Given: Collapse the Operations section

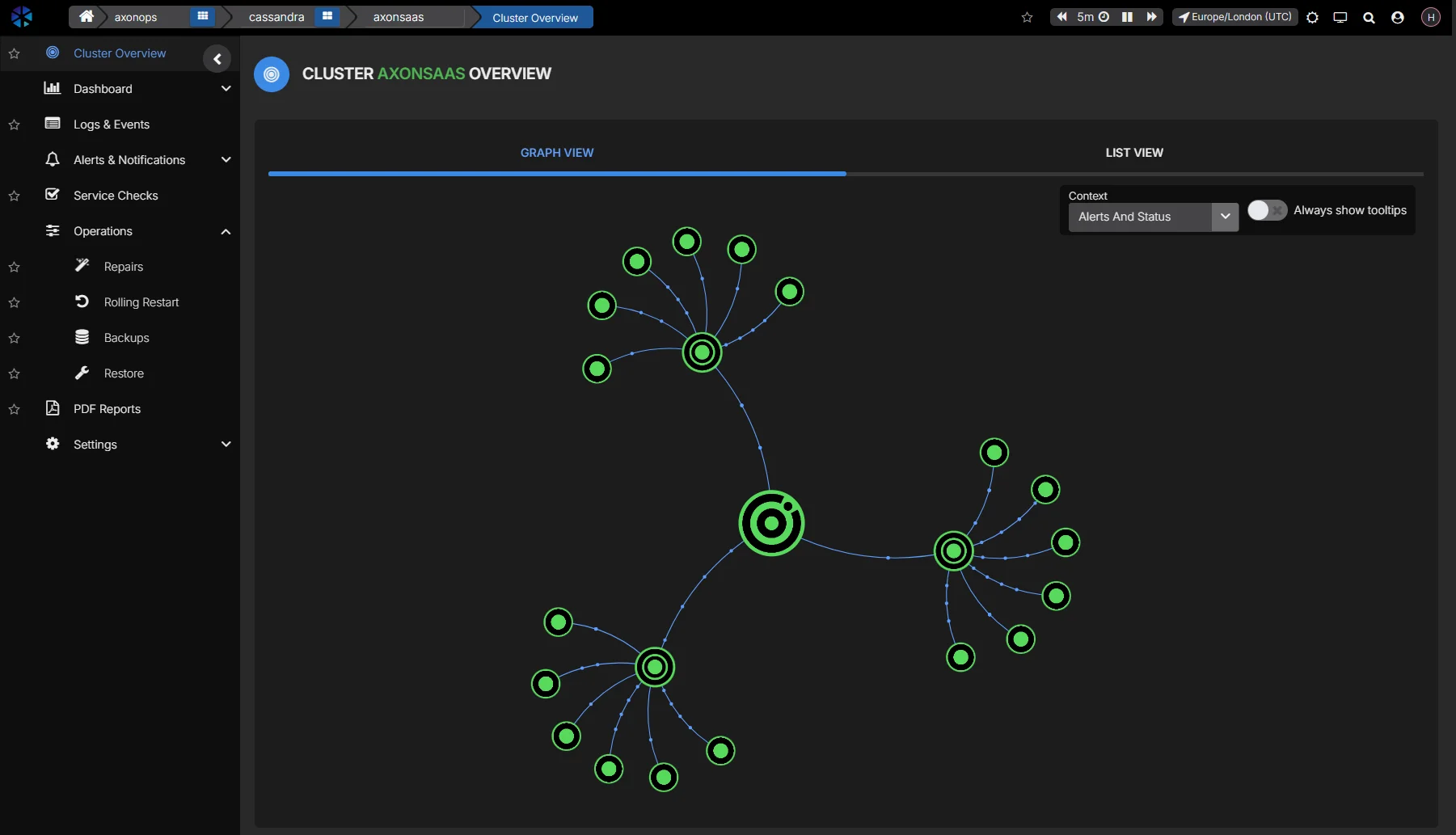Looking at the screenshot, I should click(226, 231).
